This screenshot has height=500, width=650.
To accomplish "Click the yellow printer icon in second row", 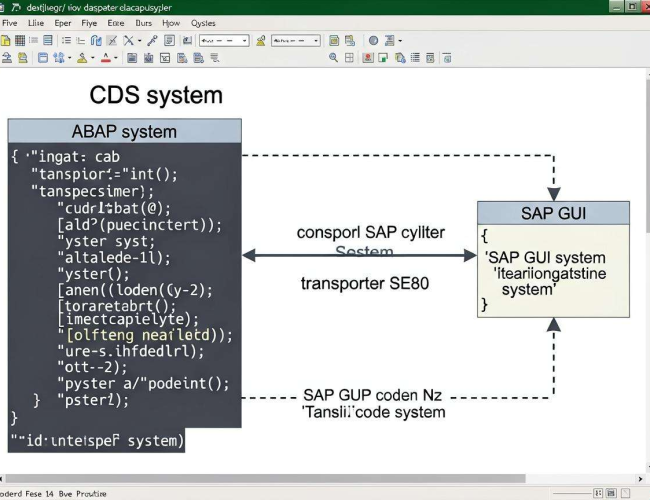I will tap(22, 58).
